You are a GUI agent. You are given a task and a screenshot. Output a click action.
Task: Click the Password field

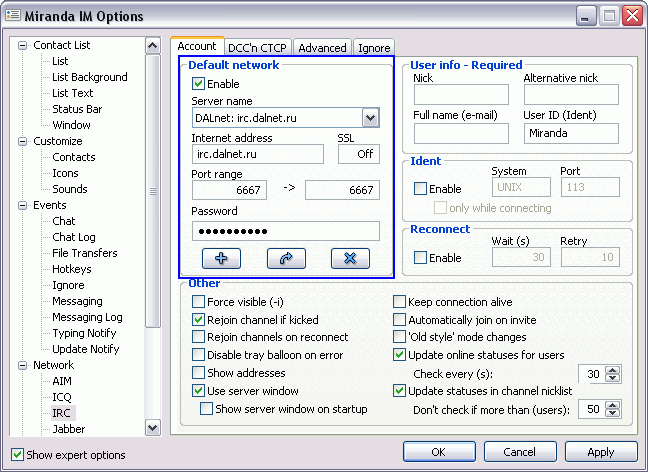(286, 231)
